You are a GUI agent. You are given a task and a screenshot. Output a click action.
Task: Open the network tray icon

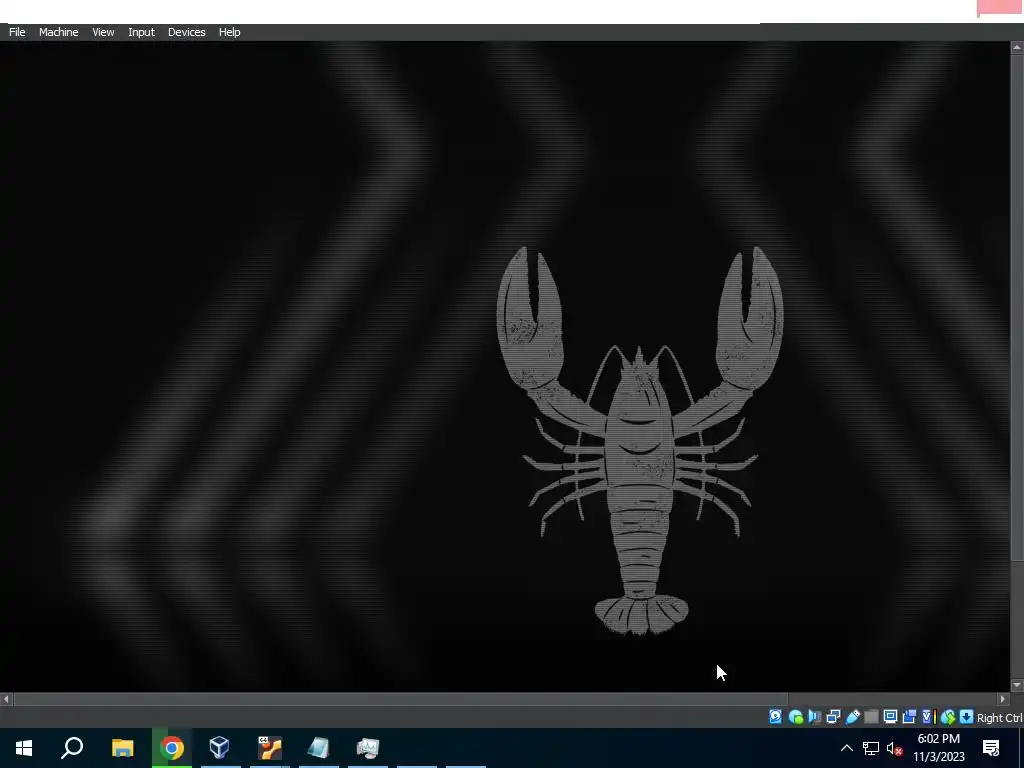point(871,748)
